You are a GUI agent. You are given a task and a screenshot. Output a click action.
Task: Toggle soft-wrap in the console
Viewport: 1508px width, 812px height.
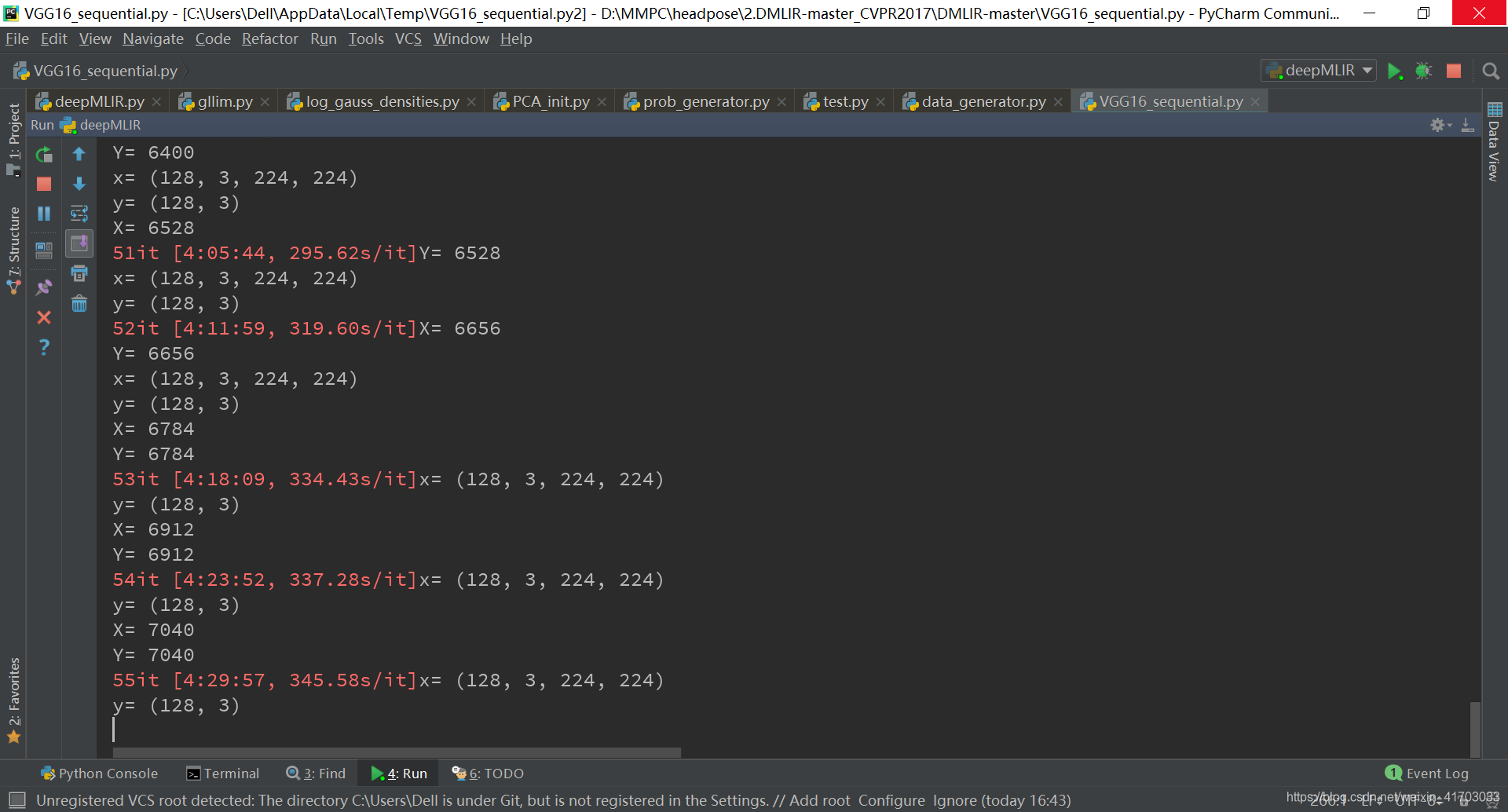[x=79, y=214]
